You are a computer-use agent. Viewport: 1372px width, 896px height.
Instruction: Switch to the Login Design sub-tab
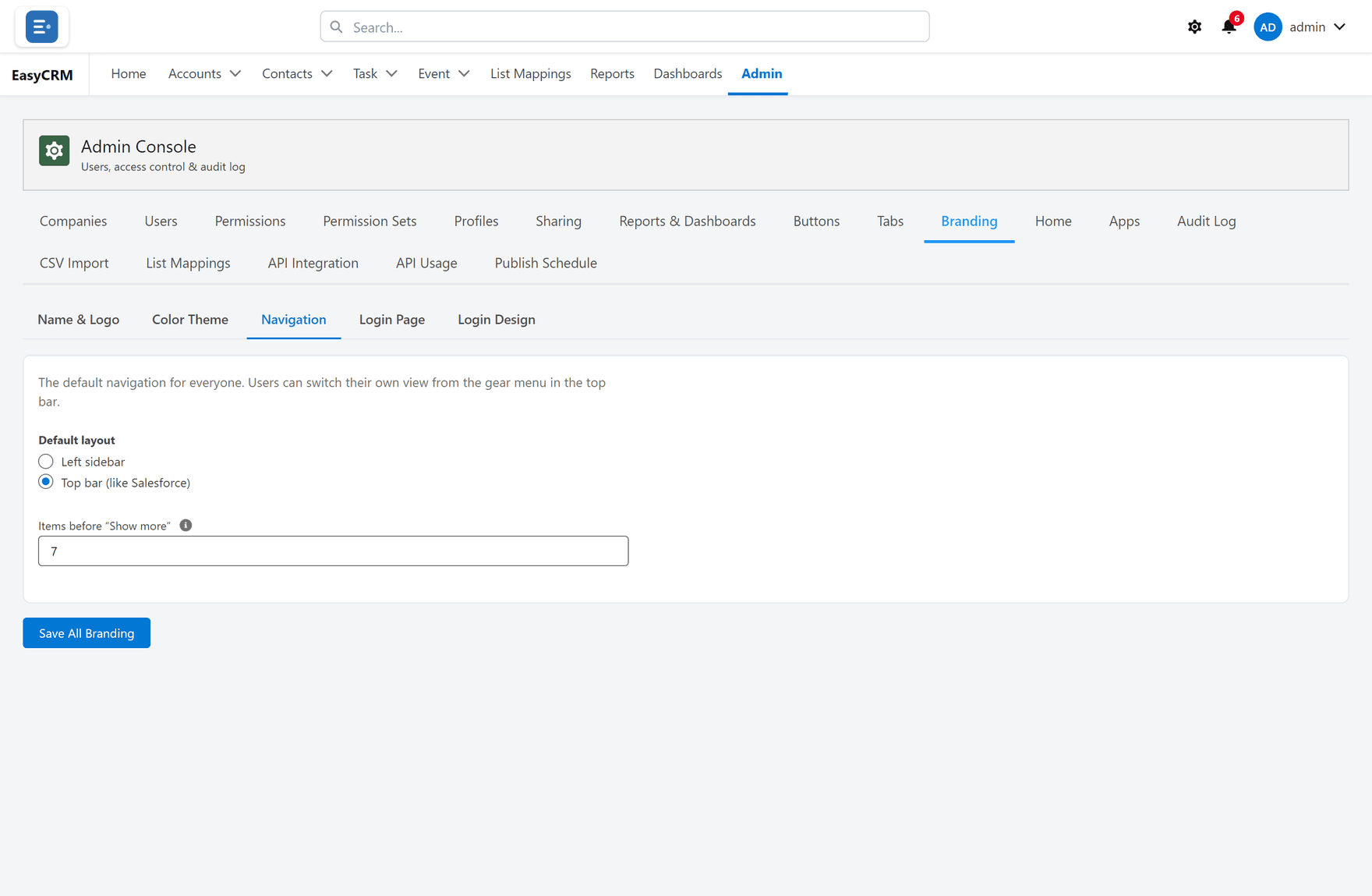click(497, 320)
